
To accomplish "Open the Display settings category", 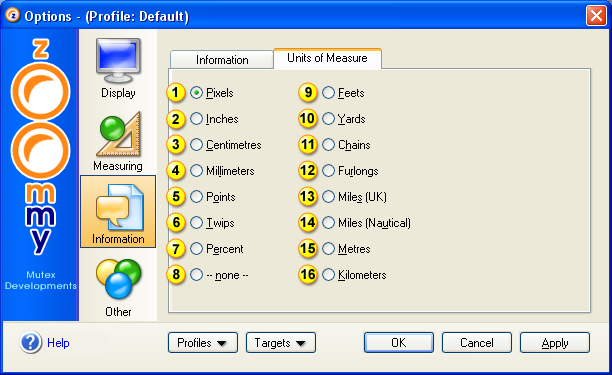I will click(118, 68).
